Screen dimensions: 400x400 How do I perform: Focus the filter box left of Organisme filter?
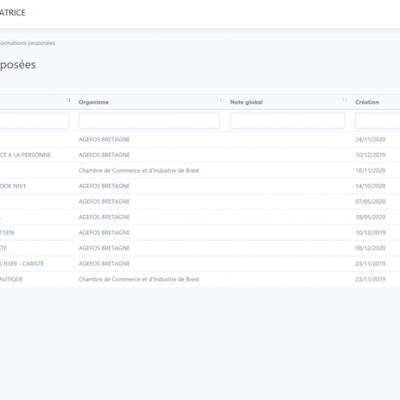click(34, 121)
